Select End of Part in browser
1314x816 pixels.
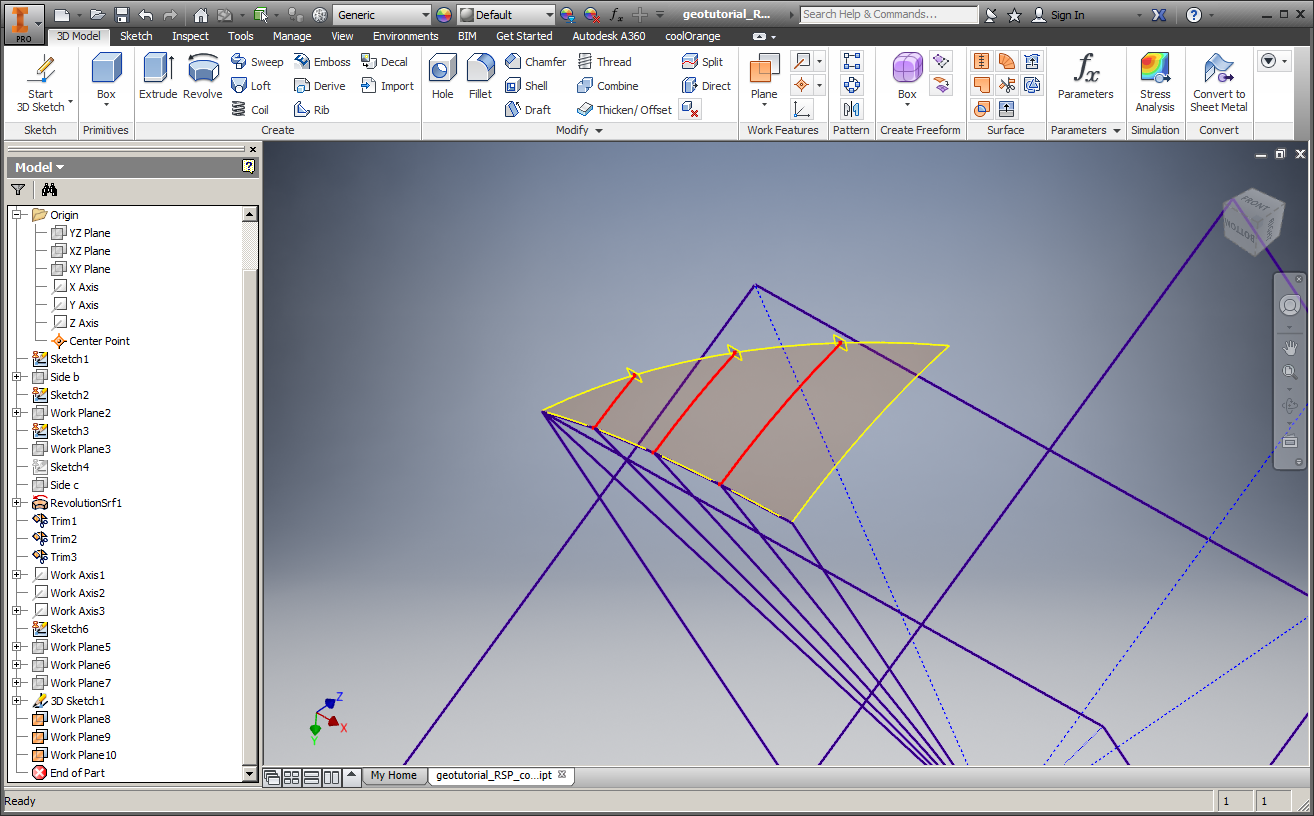77,773
